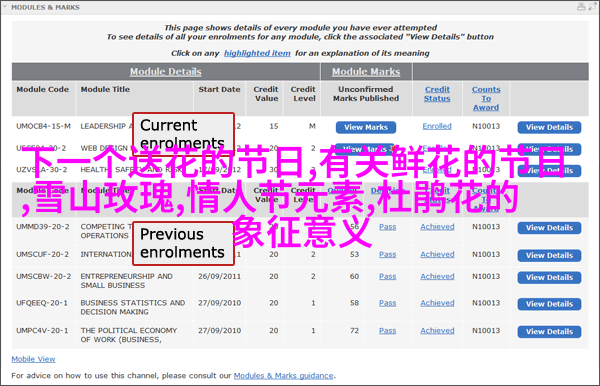Screen dimensions: 600x386
Task: Click title 'THE POLITICAL ECONOMY OF WORK'
Action: pyautogui.click(x=129, y=335)
